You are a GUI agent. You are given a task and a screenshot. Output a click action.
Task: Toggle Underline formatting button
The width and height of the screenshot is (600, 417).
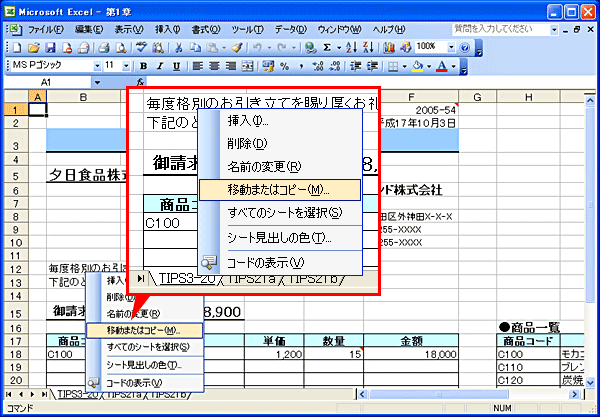click(x=176, y=67)
